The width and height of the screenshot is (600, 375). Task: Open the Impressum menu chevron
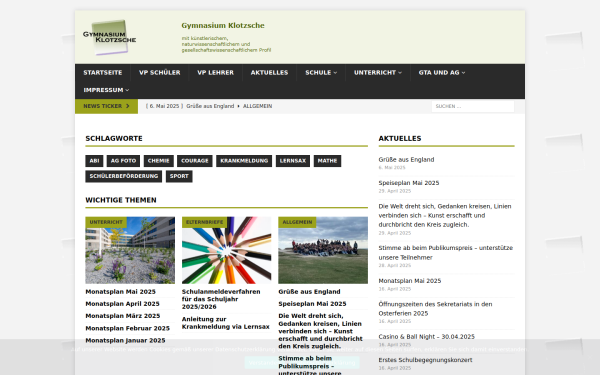[127, 90]
